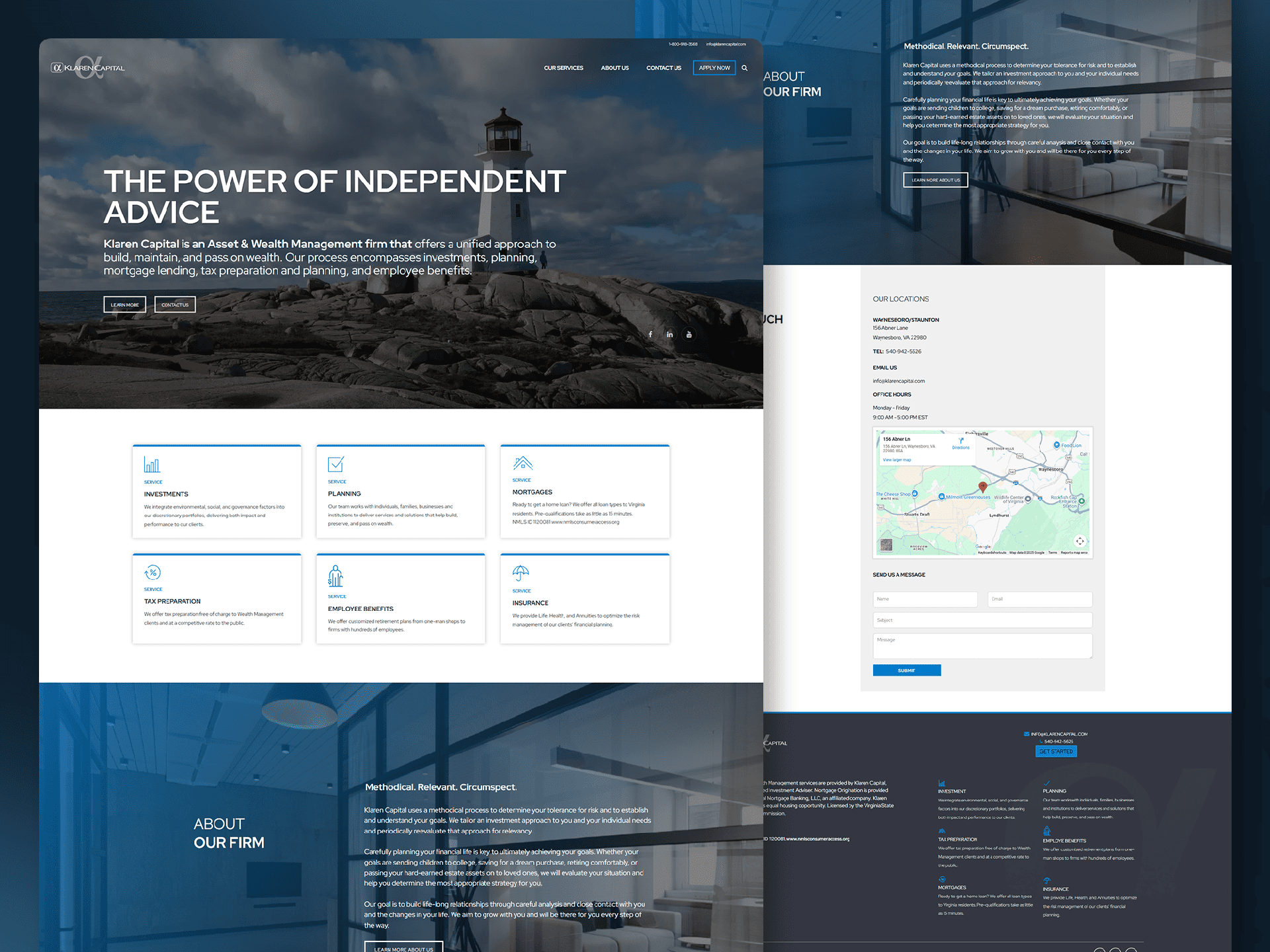Screen dimensions: 1270x952
Task: Switch the map to satellite view thumbnail
Action: (886, 545)
